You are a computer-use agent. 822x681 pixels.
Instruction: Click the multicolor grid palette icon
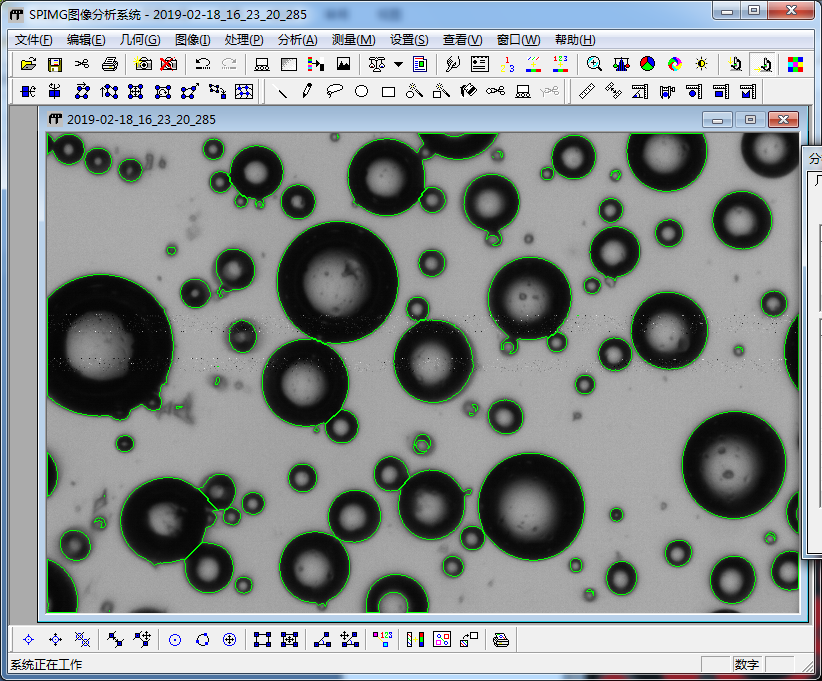pyautogui.click(x=795, y=64)
